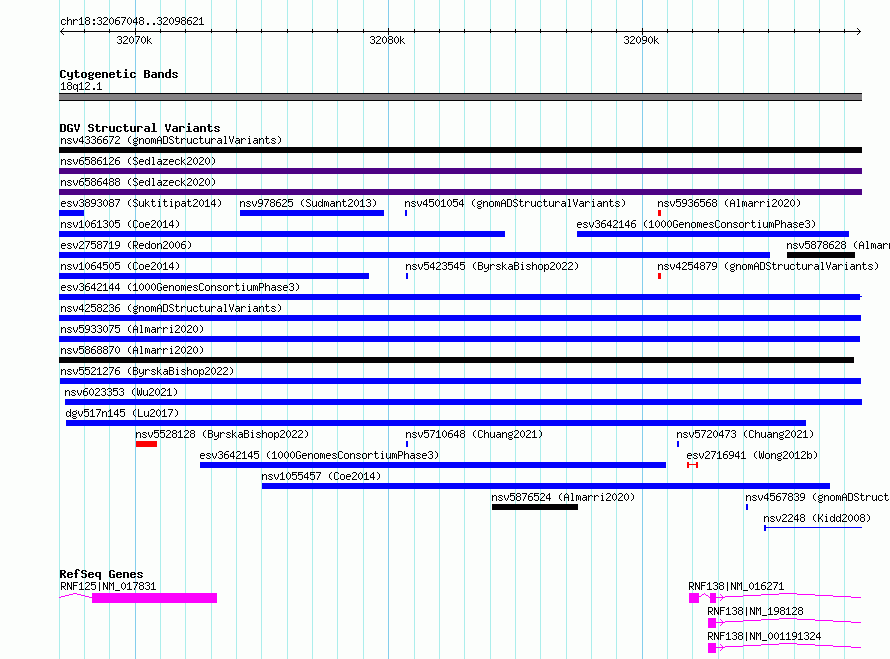Select the black nsv5878628 variant bar

[x=820, y=255]
